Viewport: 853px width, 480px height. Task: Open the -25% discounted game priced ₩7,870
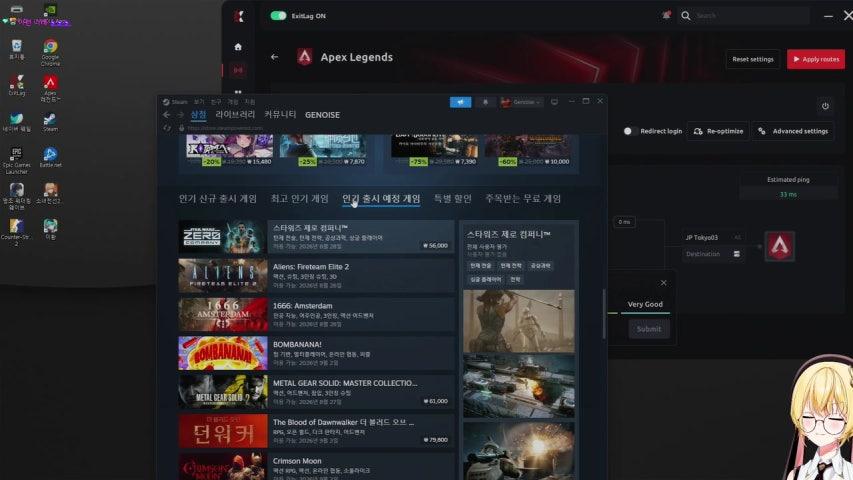(x=323, y=150)
